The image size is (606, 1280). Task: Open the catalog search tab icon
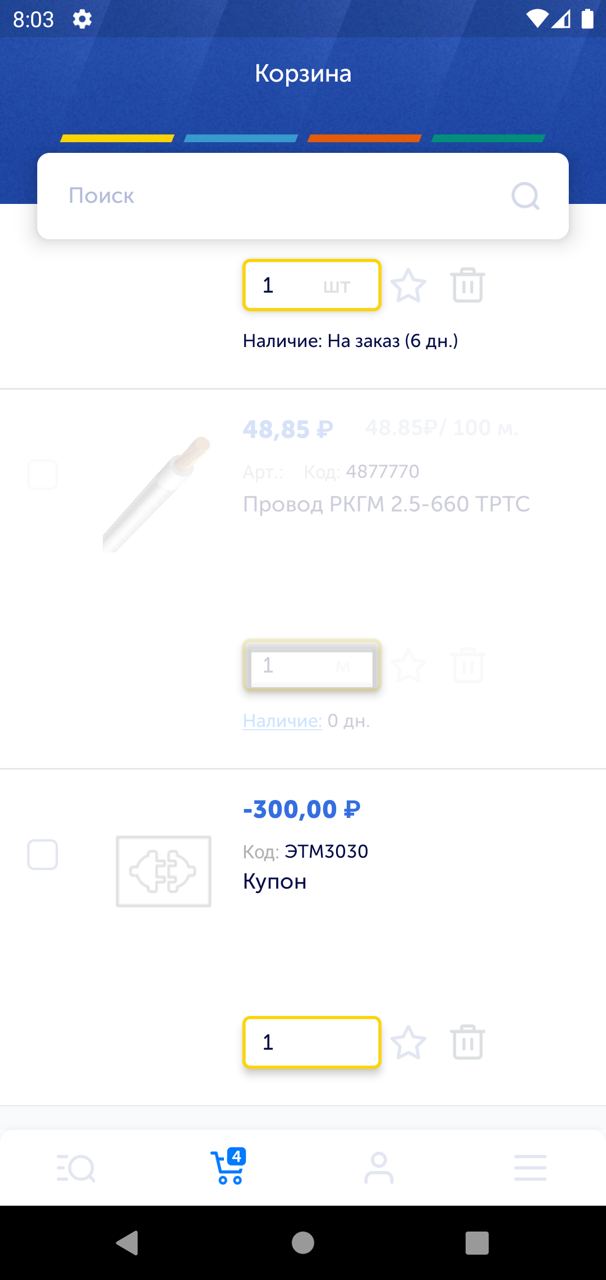(76, 1167)
